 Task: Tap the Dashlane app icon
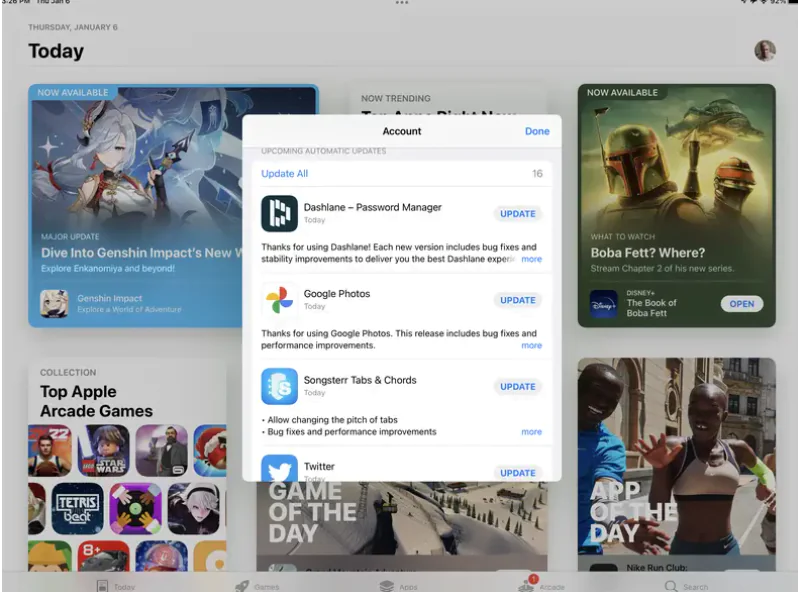[279, 213]
